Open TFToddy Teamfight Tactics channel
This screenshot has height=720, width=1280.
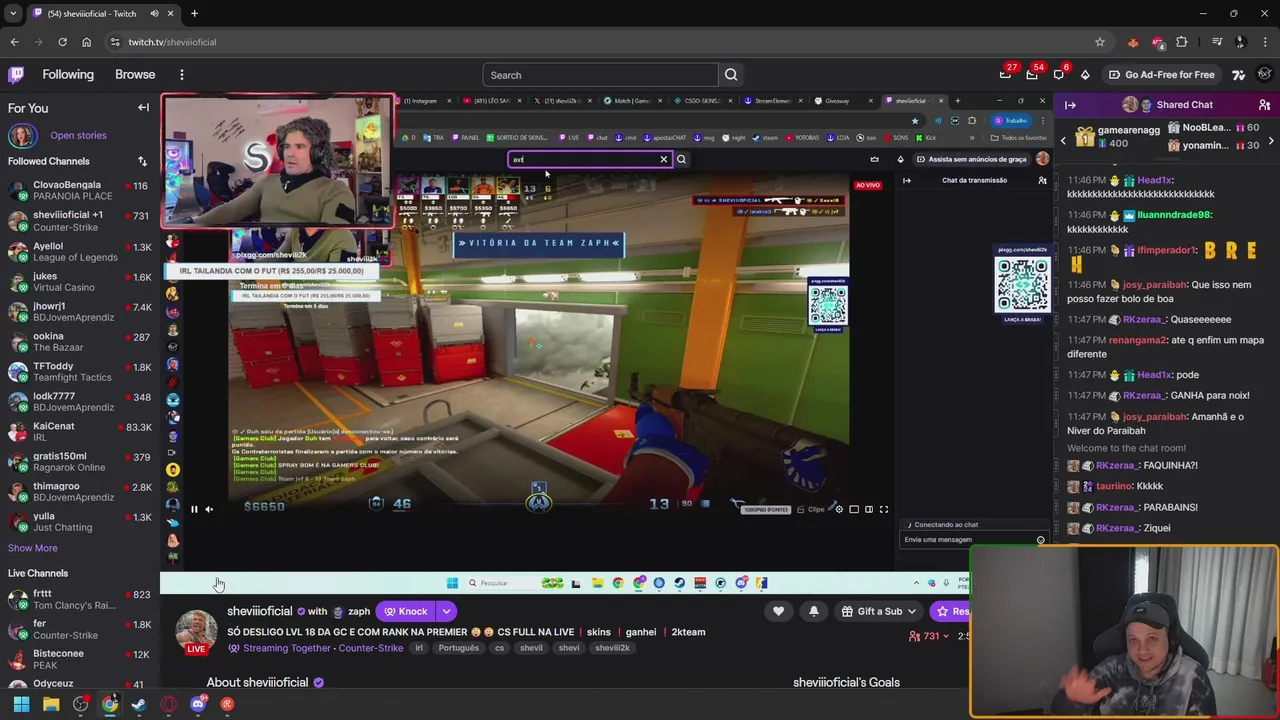click(x=78, y=371)
